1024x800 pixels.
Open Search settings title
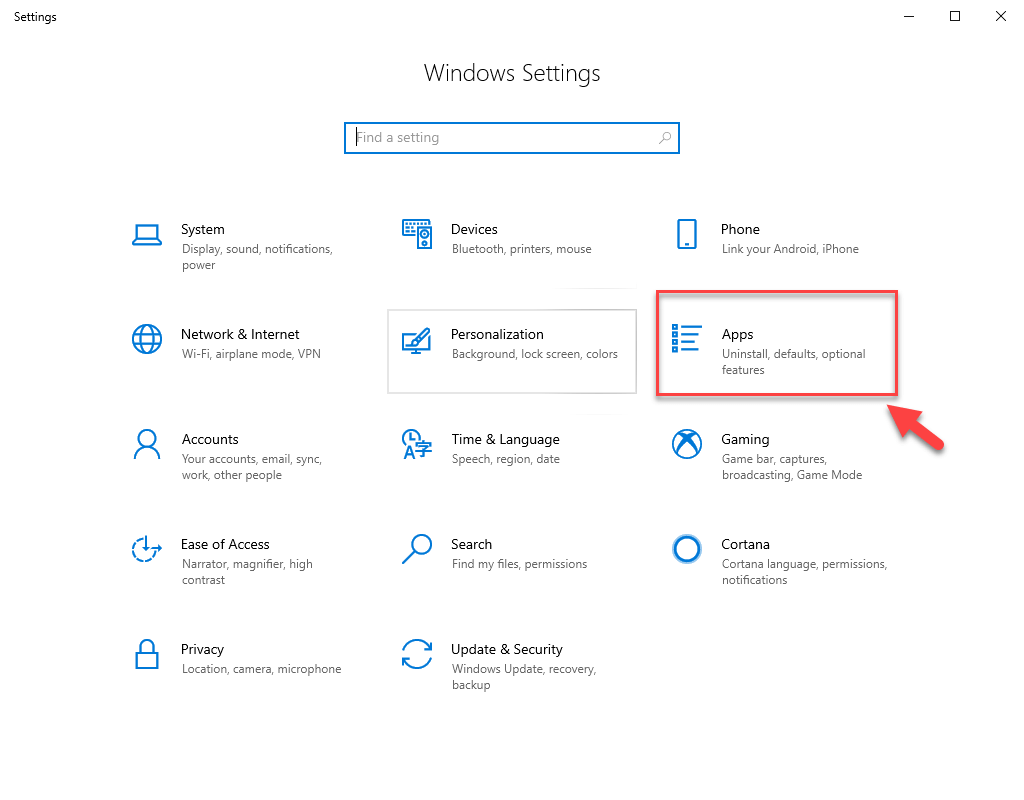[472, 544]
